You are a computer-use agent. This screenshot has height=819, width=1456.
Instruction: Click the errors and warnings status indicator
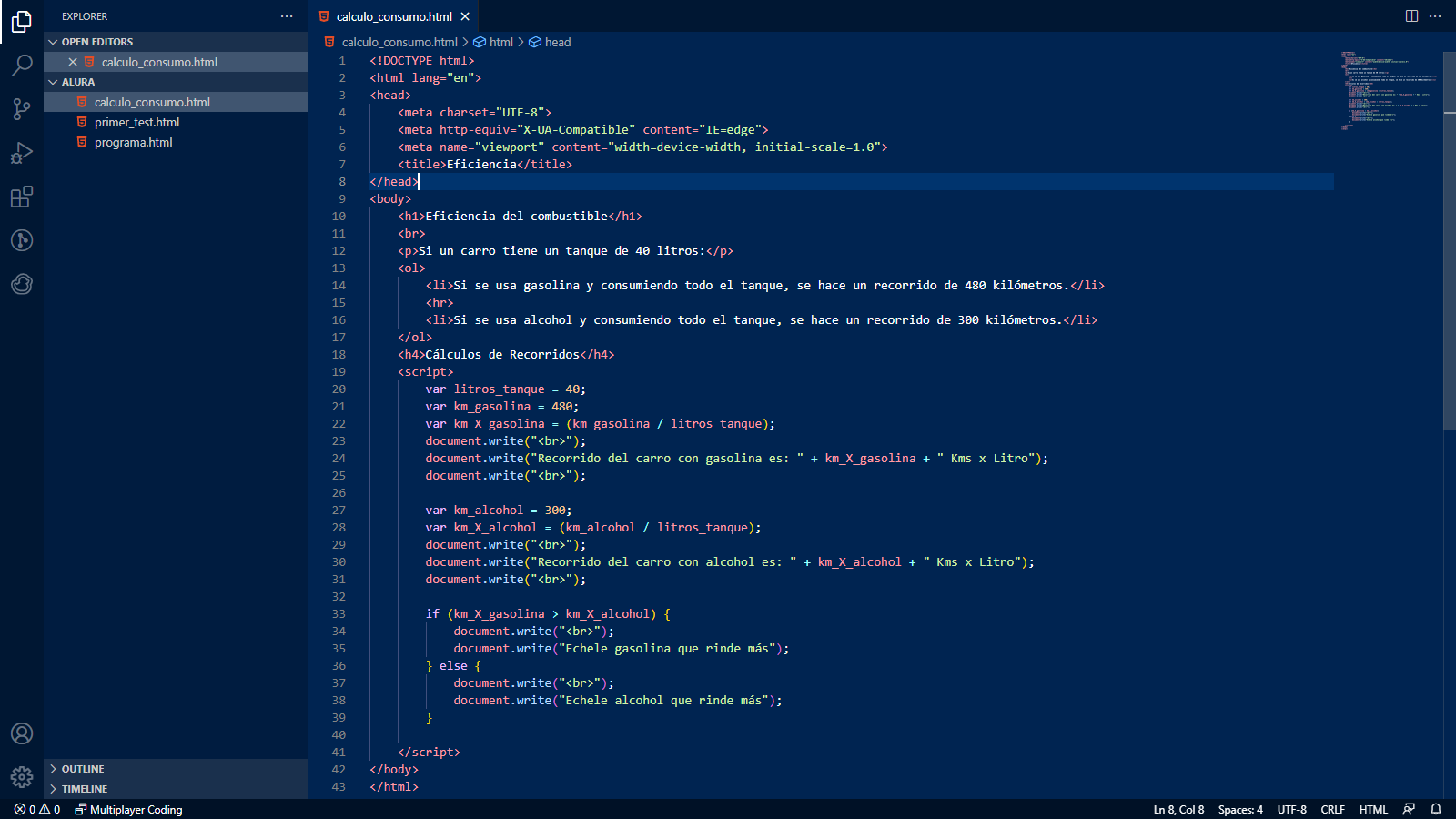tap(37, 809)
